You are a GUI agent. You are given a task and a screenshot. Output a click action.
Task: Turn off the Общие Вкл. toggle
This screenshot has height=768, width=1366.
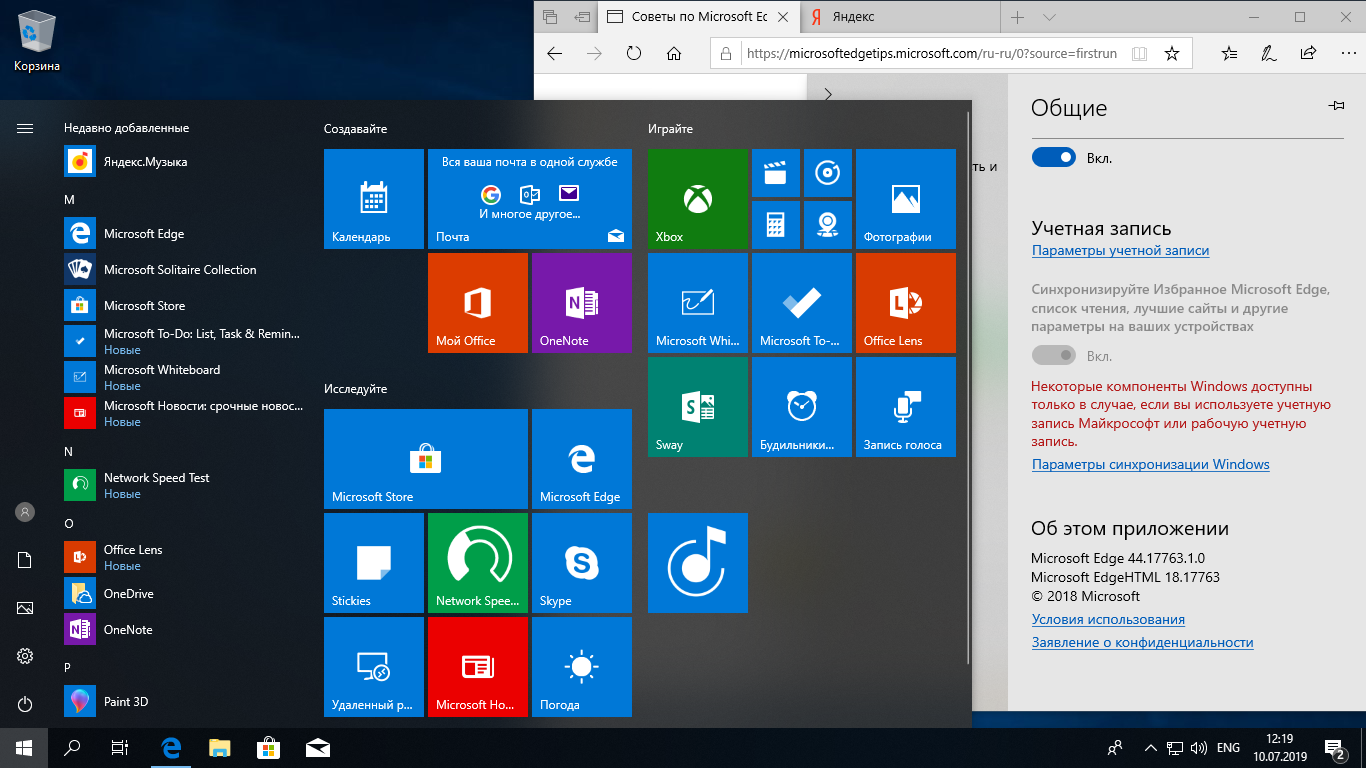click(1053, 157)
